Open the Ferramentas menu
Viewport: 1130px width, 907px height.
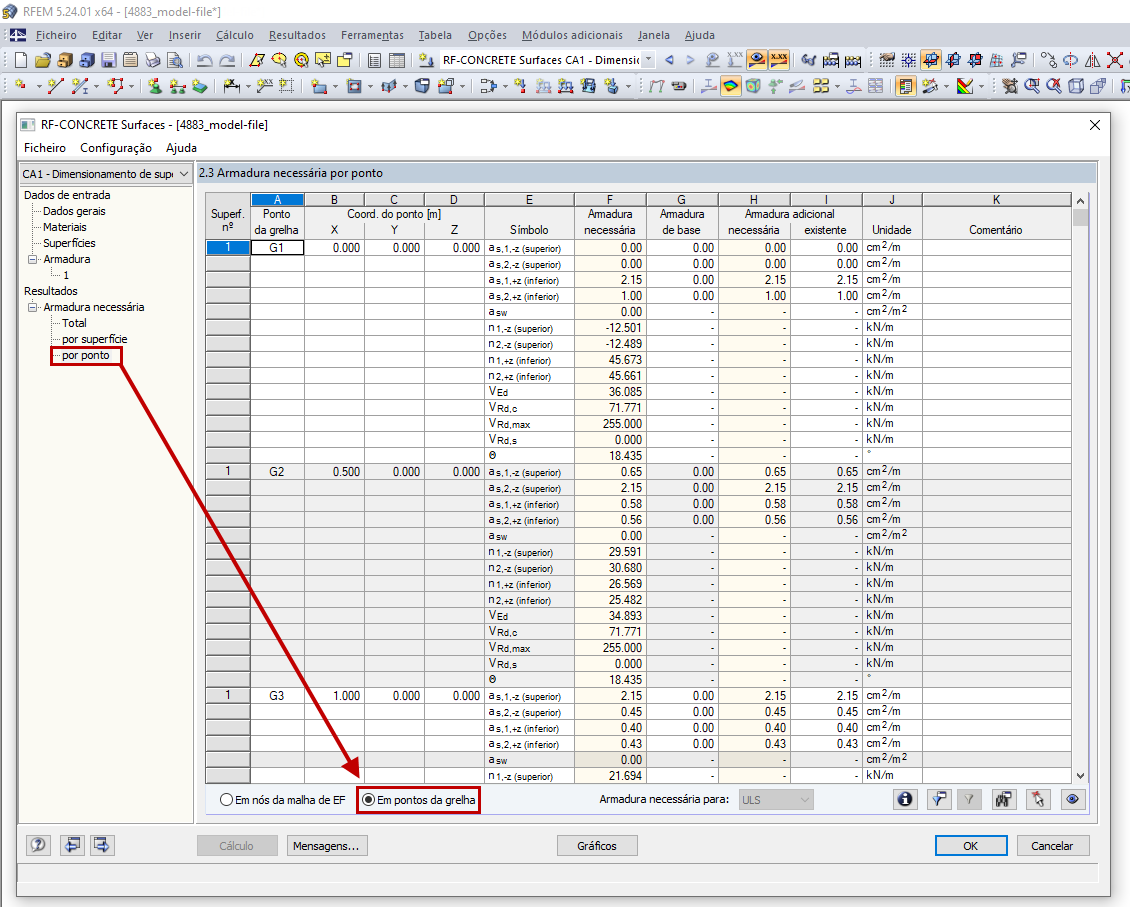pyautogui.click(x=373, y=35)
